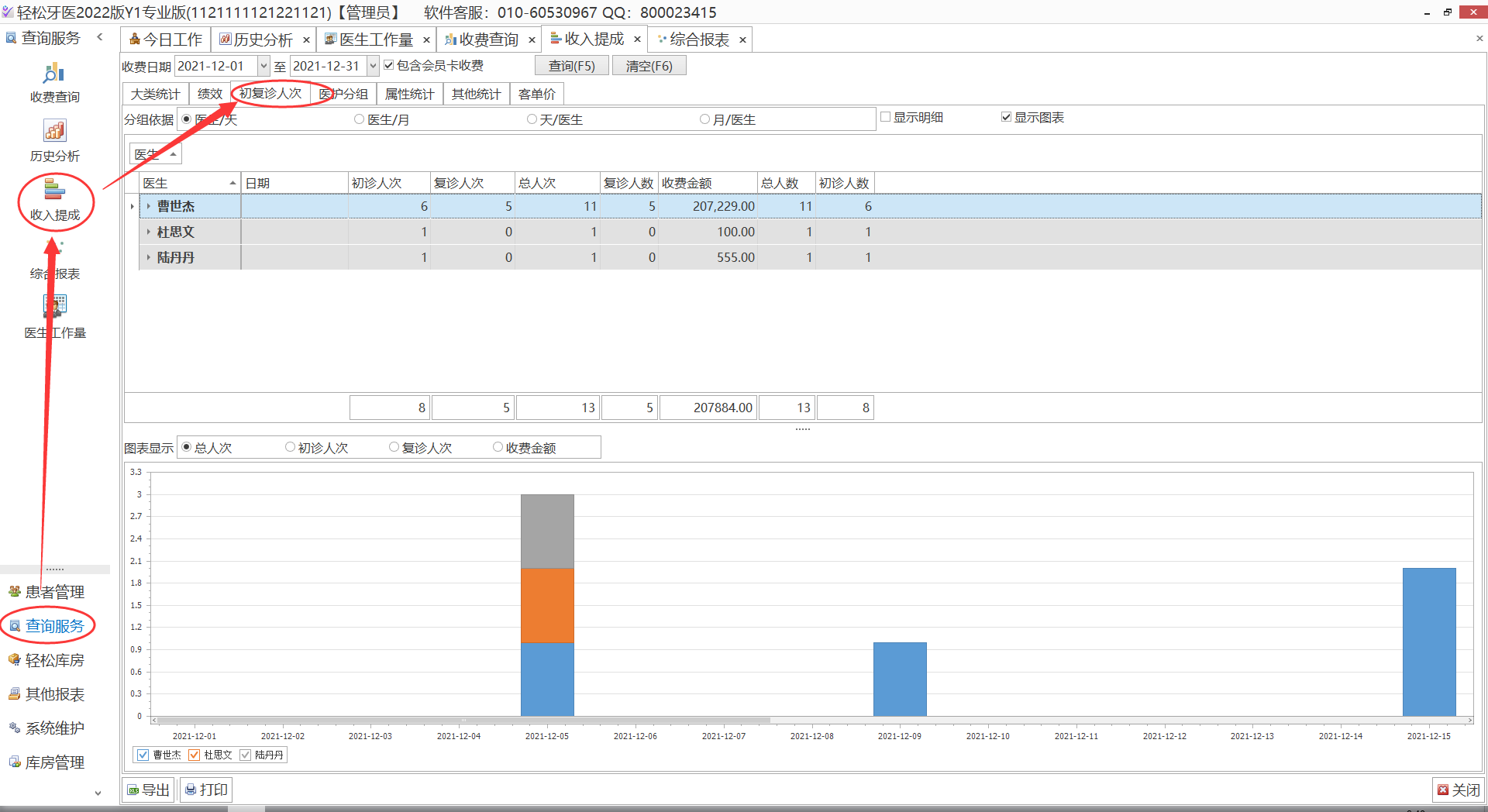Expand the 曹世杰 row
The image size is (1488, 812).
tap(149, 206)
